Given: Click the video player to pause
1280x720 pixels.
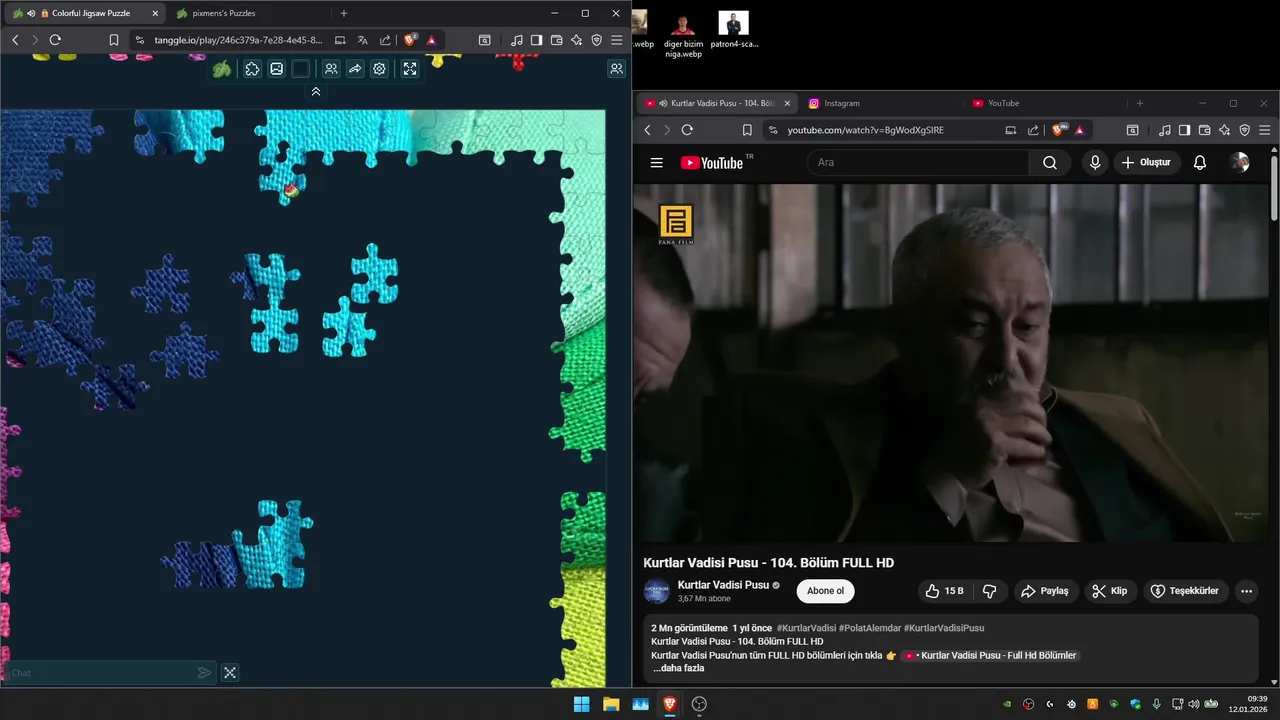Looking at the screenshot, I should pos(951,362).
